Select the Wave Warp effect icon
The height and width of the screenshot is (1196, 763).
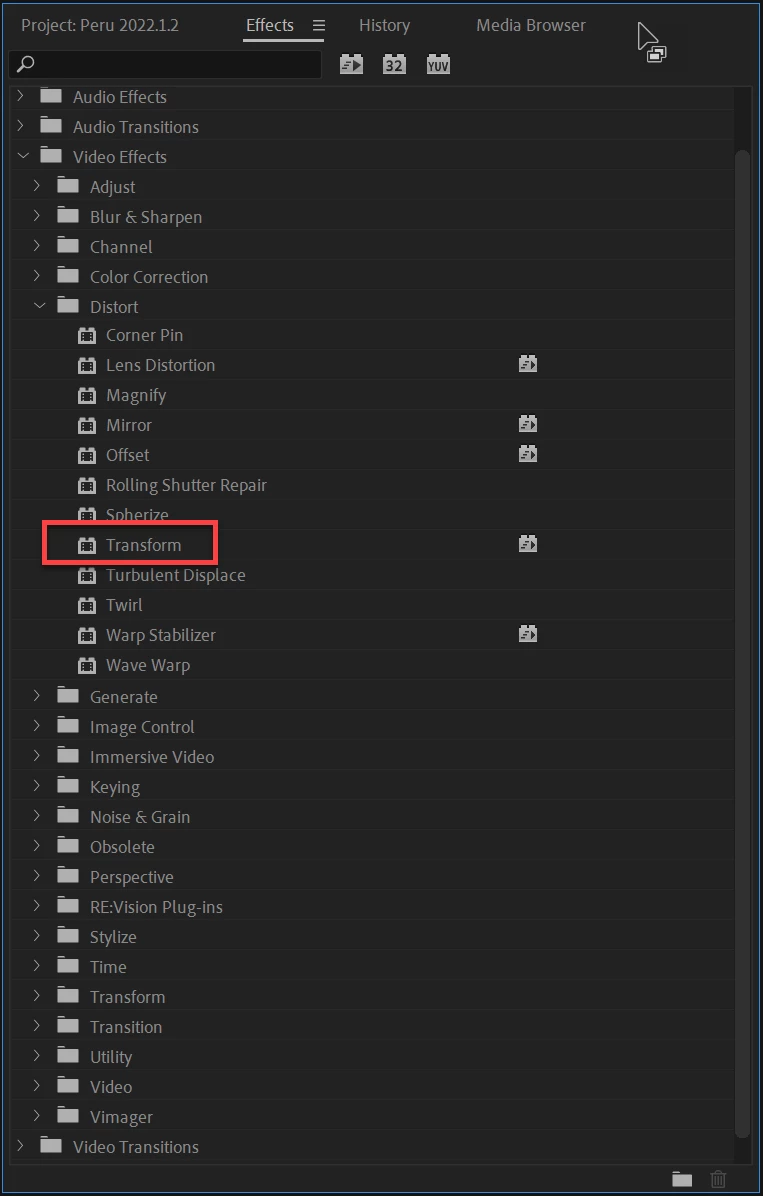pos(87,665)
